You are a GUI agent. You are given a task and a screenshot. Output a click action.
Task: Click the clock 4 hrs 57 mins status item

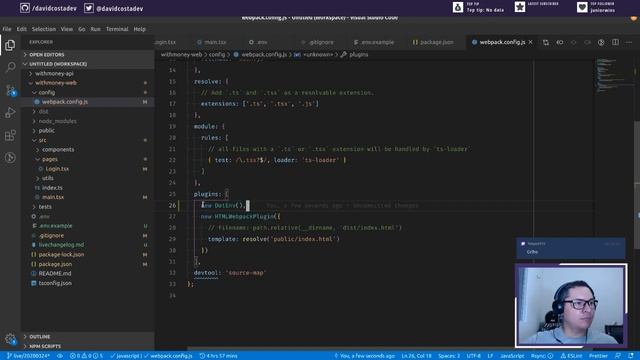(218, 356)
